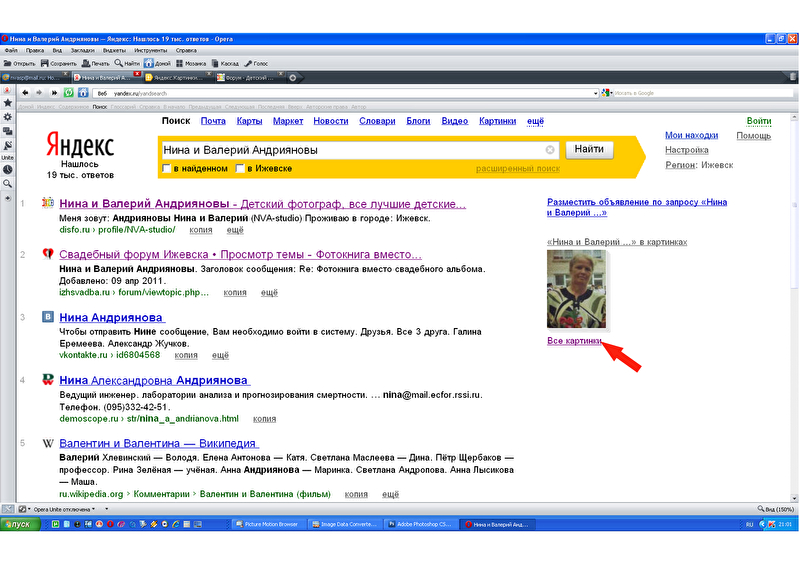
Task: Open Bookmarks star panel in sidebar
Action: pos(8,103)
